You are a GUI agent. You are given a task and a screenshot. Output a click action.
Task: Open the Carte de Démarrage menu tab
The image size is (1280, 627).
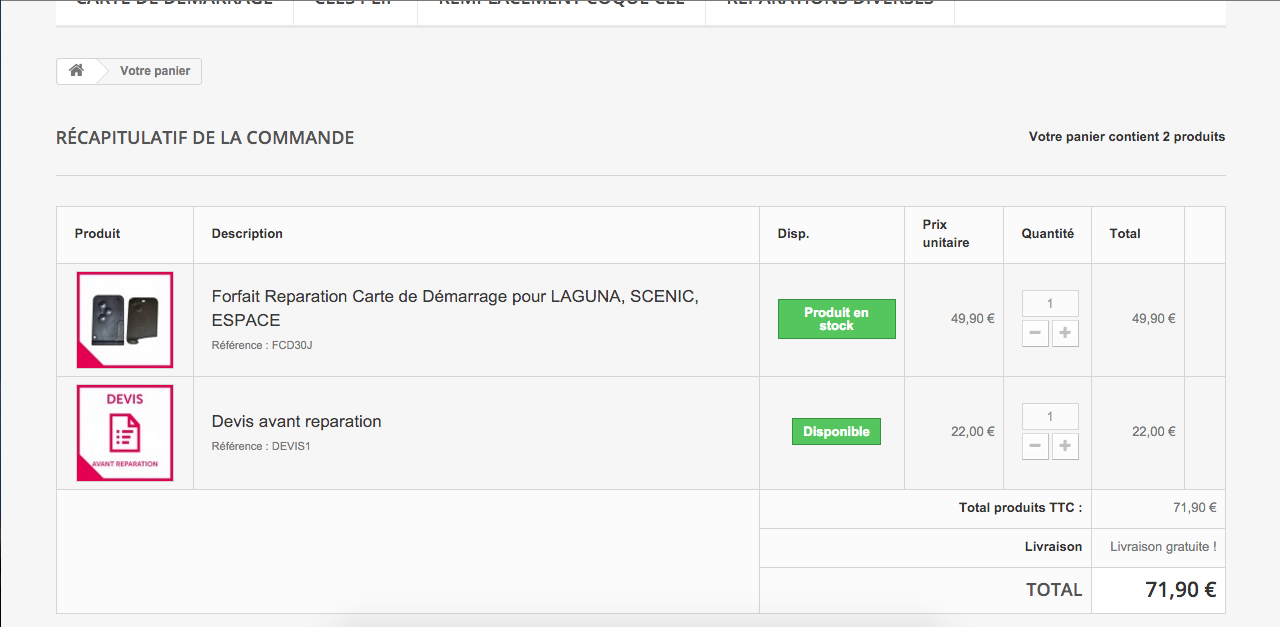(174, 5)
